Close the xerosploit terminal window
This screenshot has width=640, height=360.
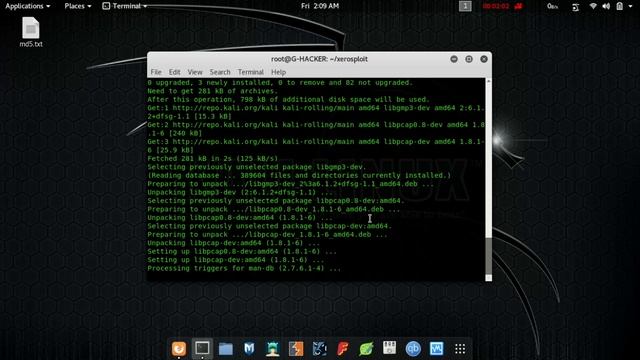[484, 59]
